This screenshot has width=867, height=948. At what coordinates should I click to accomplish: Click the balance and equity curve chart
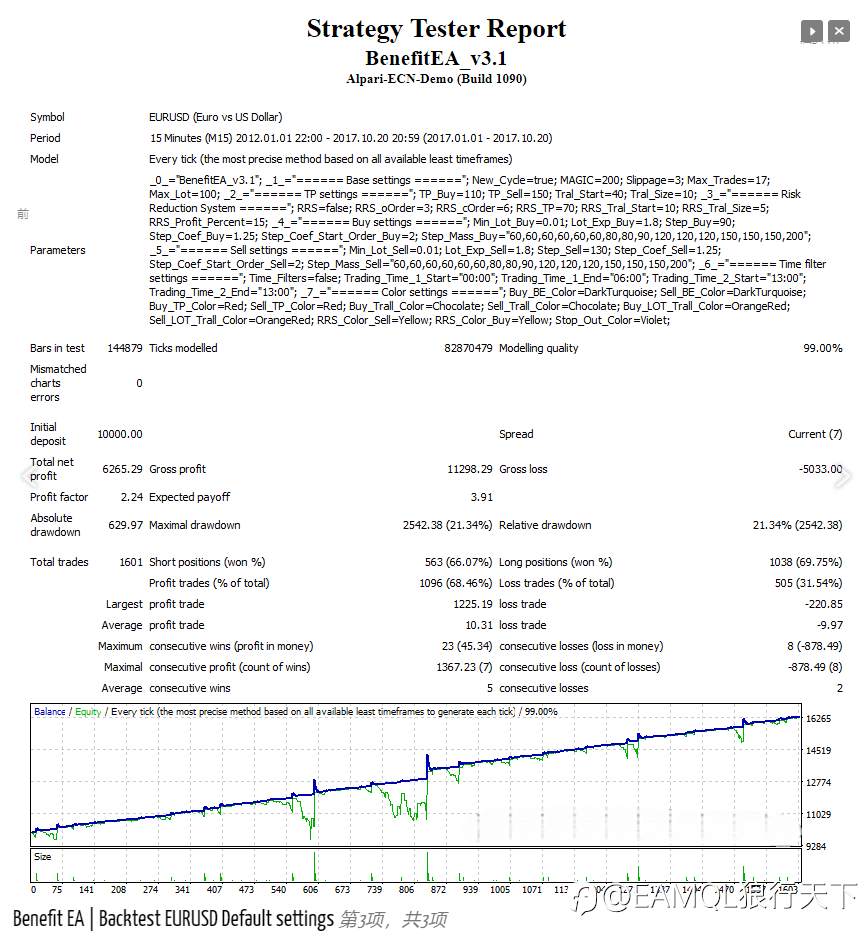click(416, 774)
